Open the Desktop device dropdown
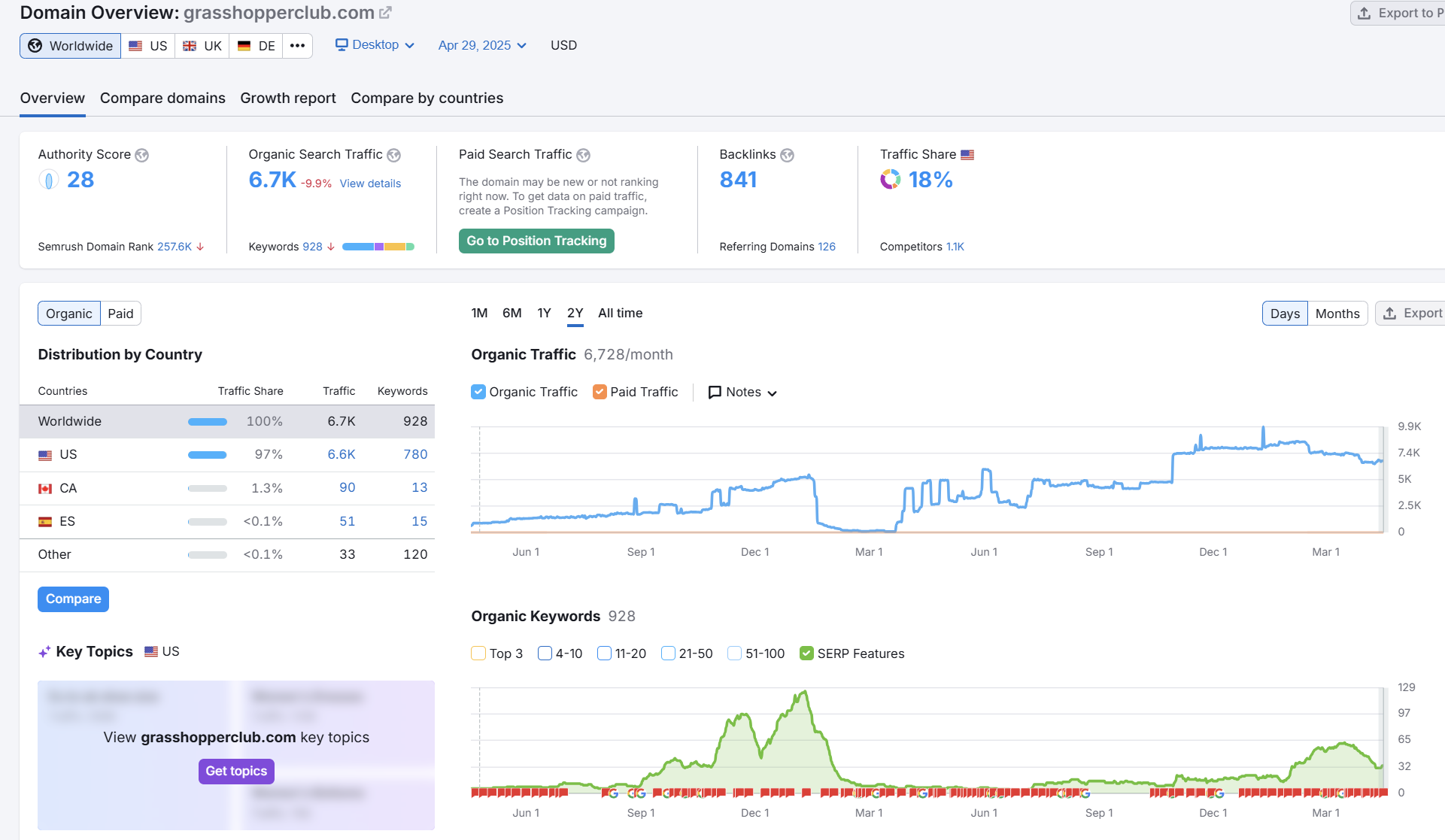The height and width of the screenshot is (840, 1445). coord(375,45)
